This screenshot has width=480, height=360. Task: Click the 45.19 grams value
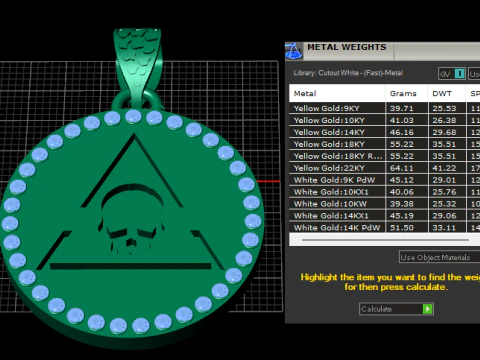402,216
